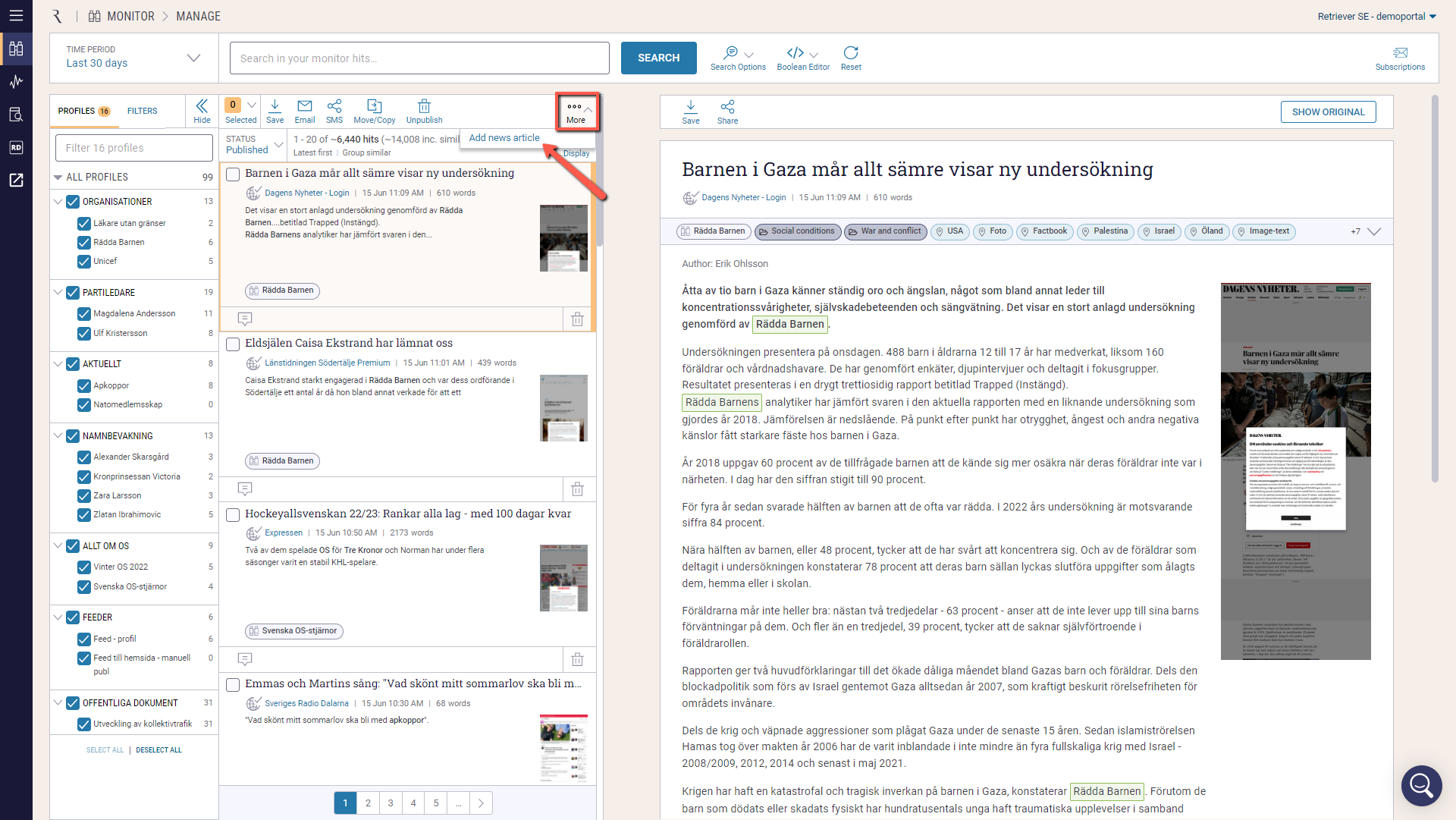Open the help chat bubble
Image resolution: width=1456 pixels, height=820 pixels.
pyautogui.click(x=1421, y=785)
